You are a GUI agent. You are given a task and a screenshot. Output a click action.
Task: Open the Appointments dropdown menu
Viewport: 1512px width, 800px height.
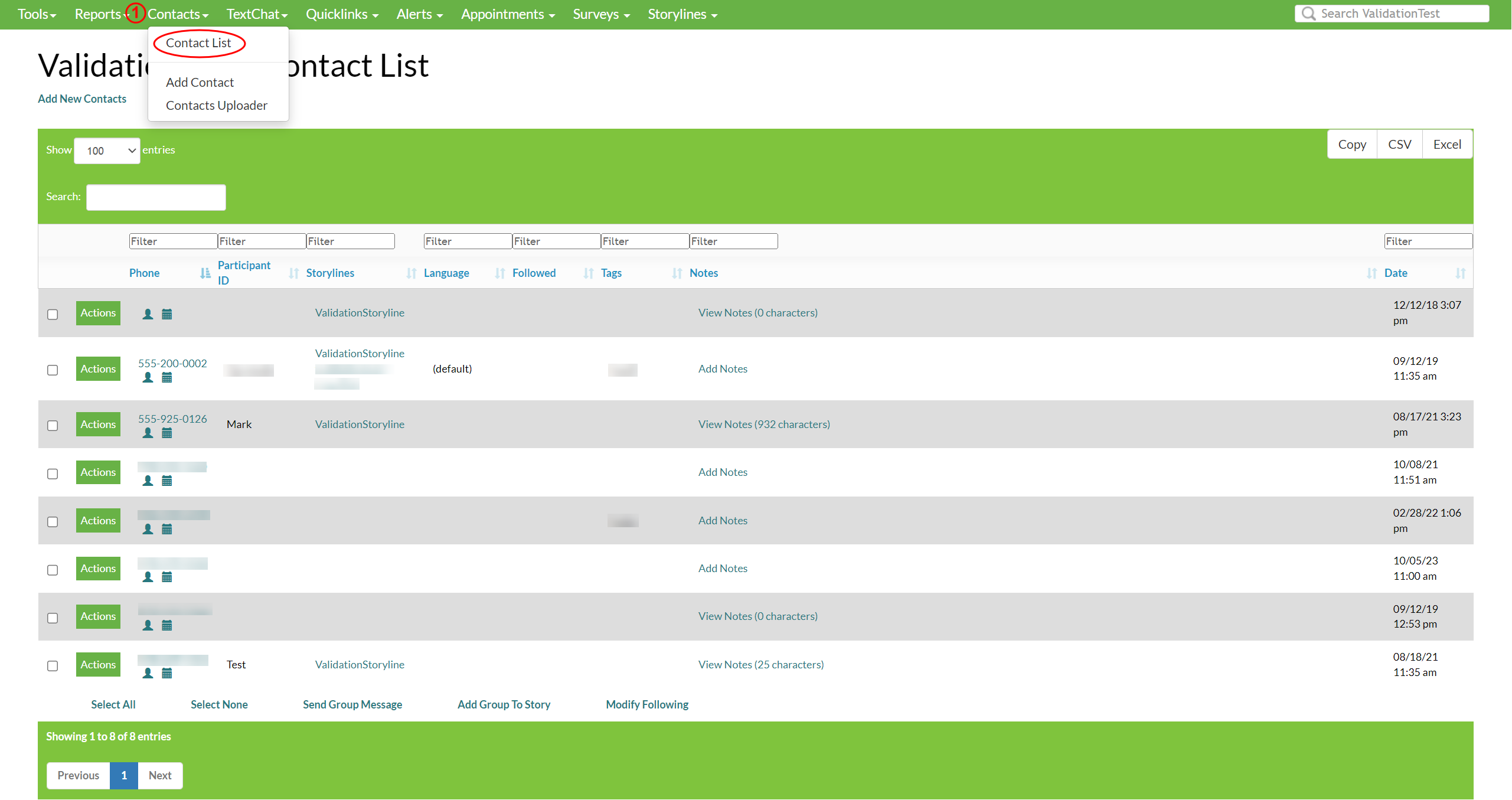(x=508, y=14)
